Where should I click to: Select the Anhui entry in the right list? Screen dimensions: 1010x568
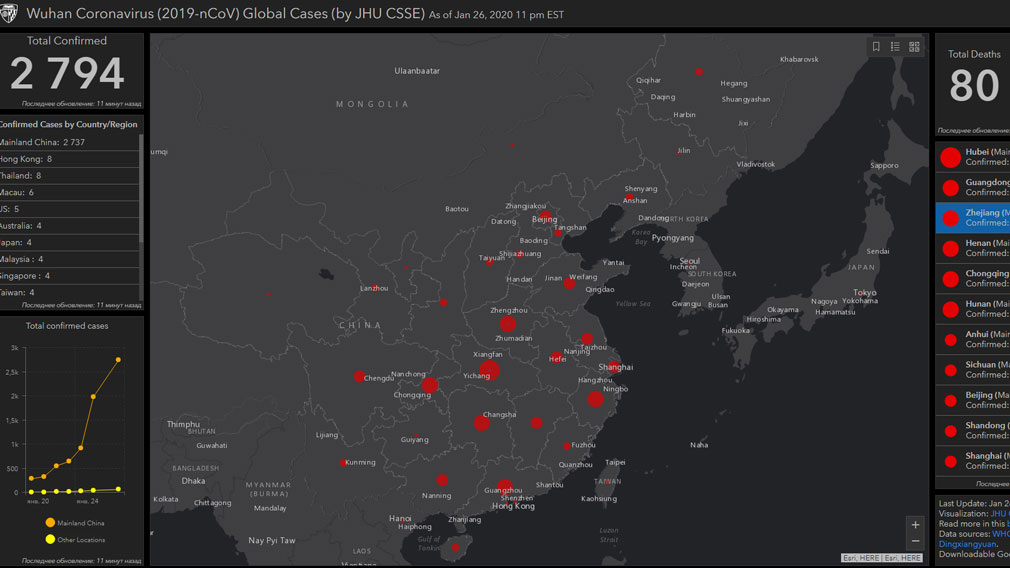[x=973, y=339]
